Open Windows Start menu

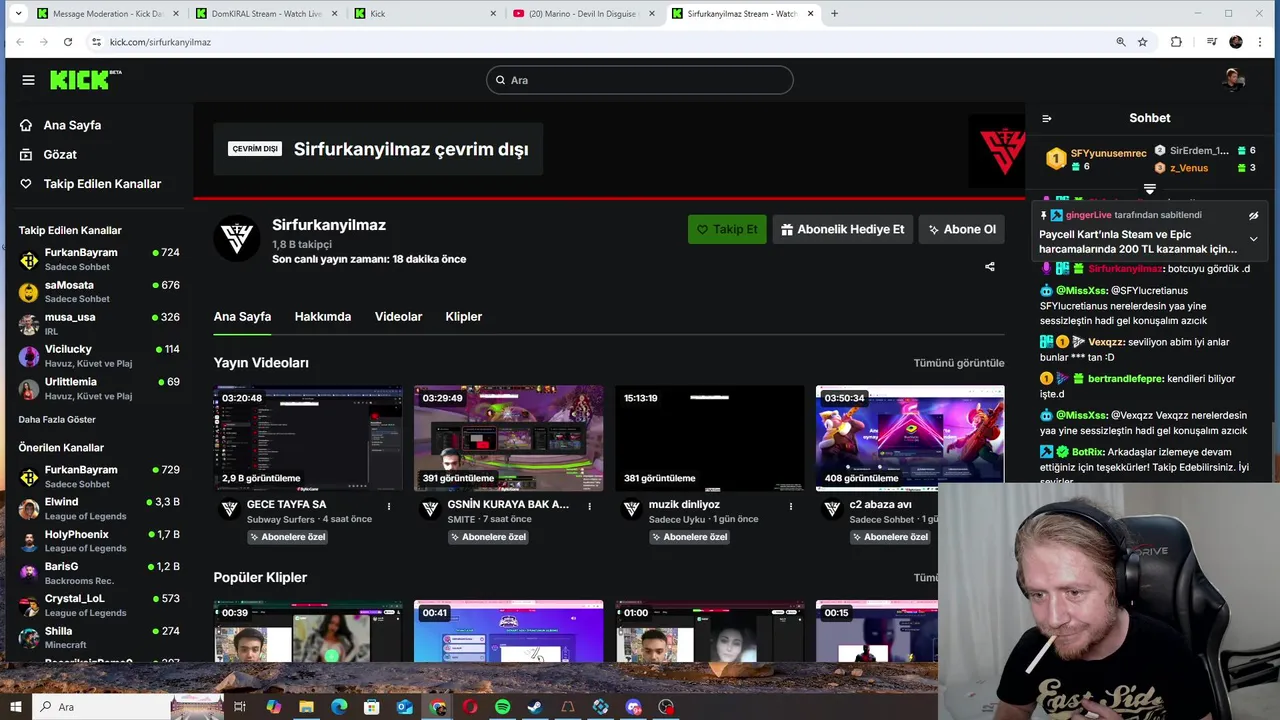(x=15, y=707)
